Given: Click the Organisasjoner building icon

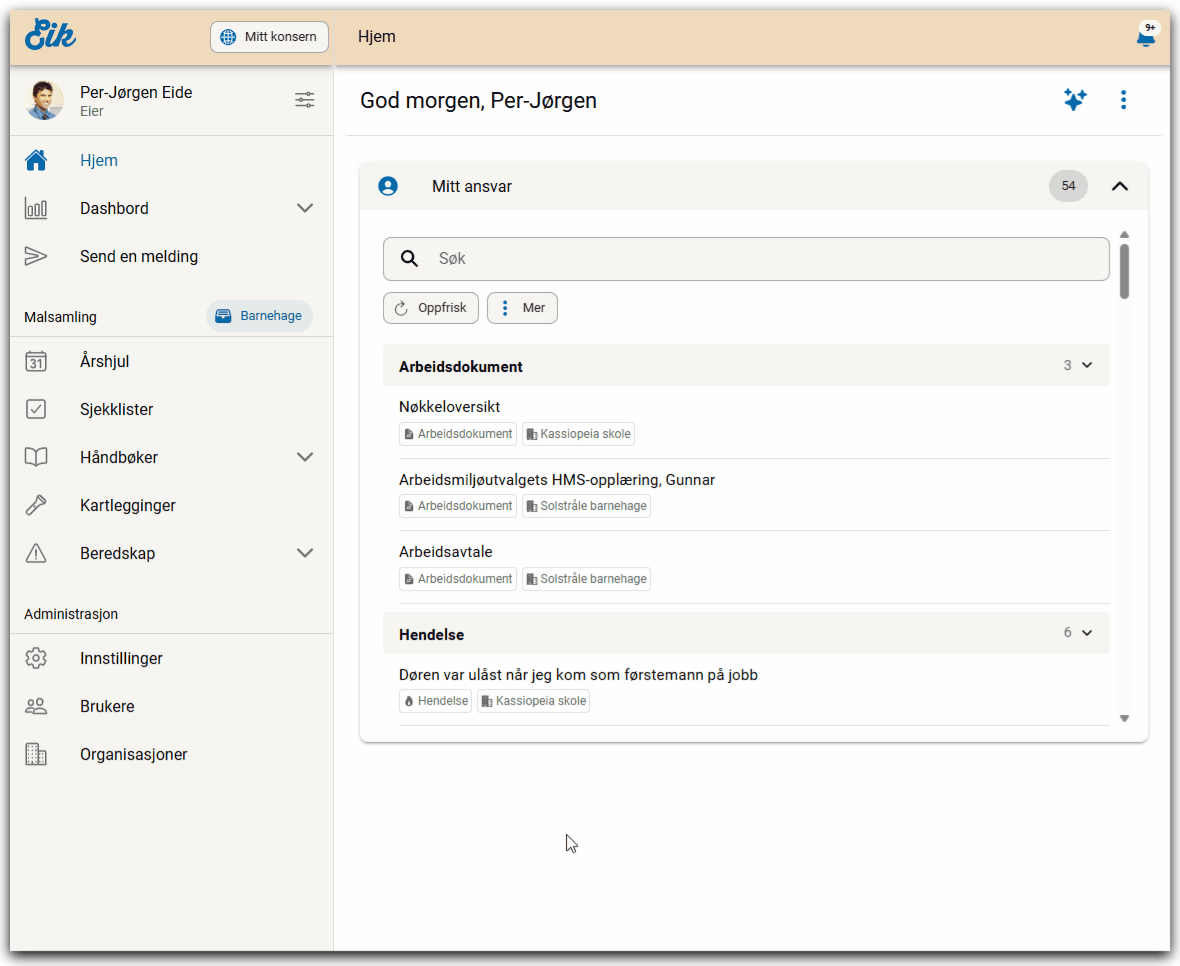Looking at the screenshot, I should pos(36,755).
